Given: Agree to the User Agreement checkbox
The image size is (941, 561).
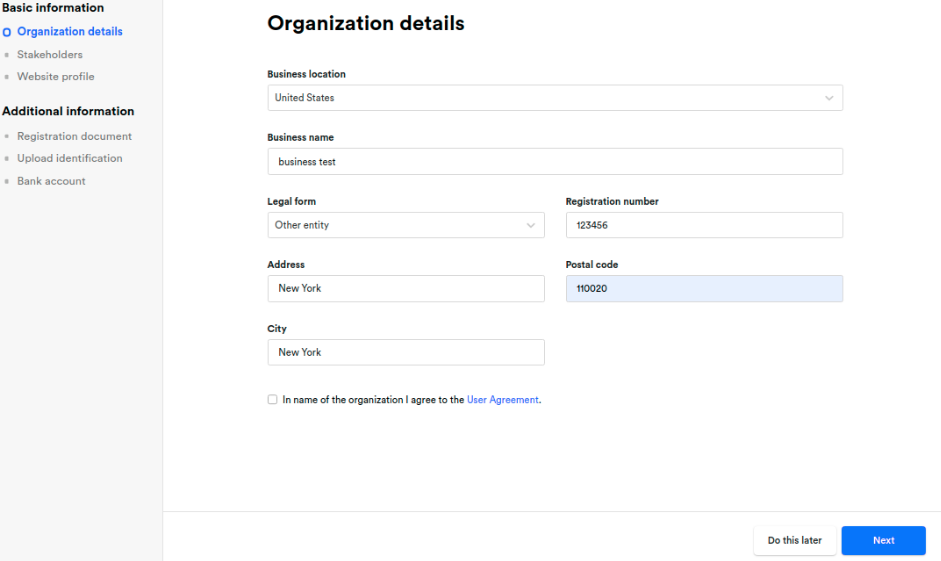Looking at the screenshot, I should pos(273,400).
